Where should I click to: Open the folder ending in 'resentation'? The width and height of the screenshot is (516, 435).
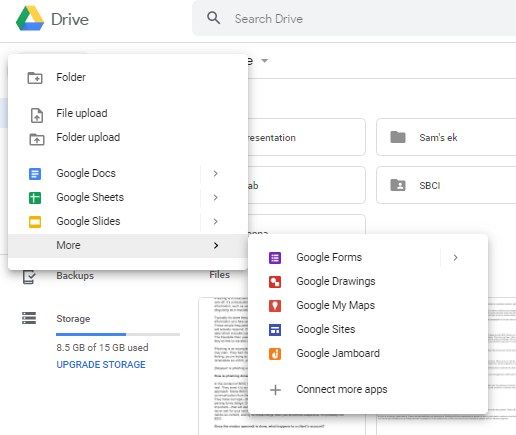click(307, 137)
